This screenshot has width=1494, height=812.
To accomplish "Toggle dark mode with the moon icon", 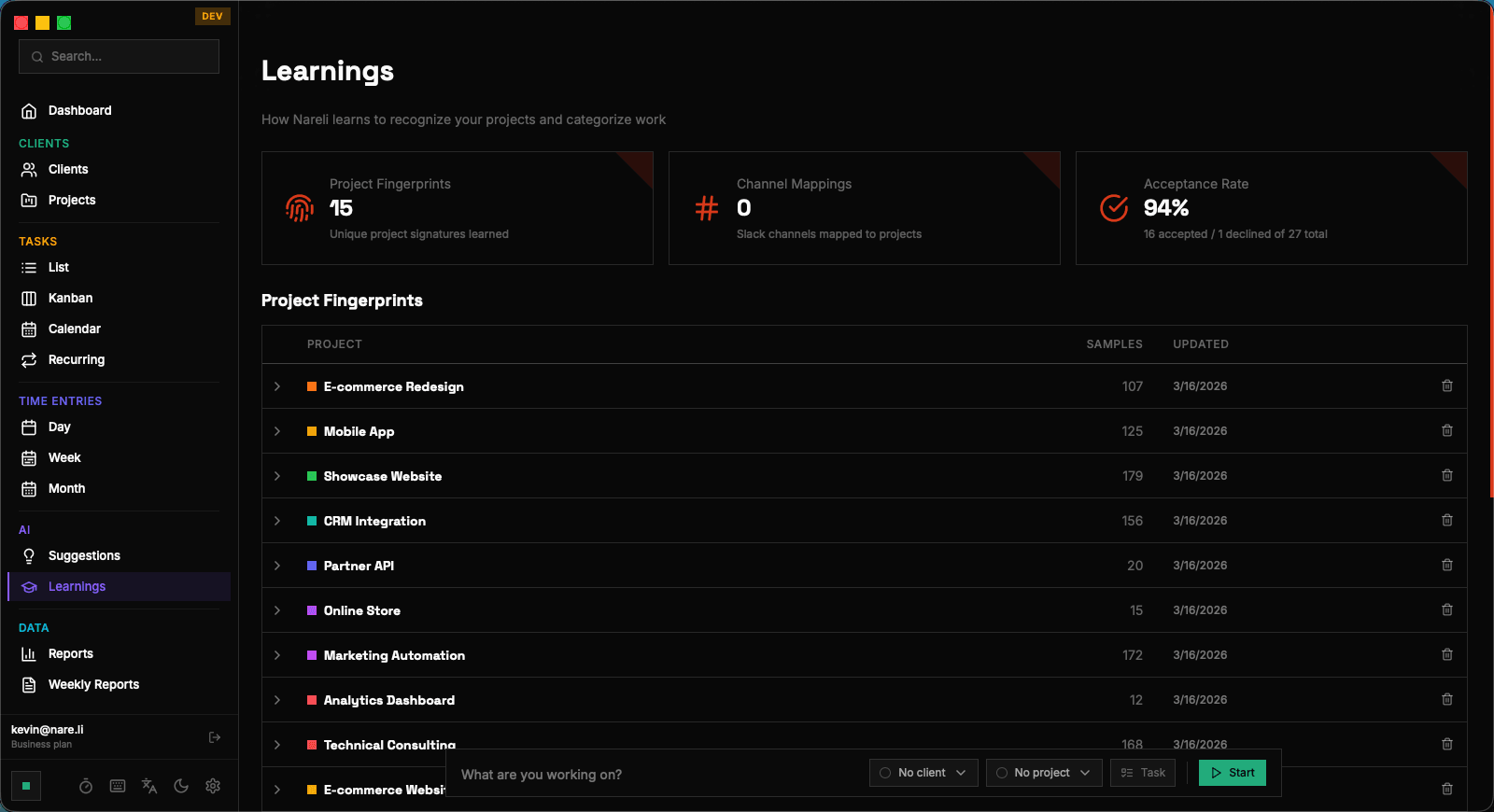I will tap(181, 786).
